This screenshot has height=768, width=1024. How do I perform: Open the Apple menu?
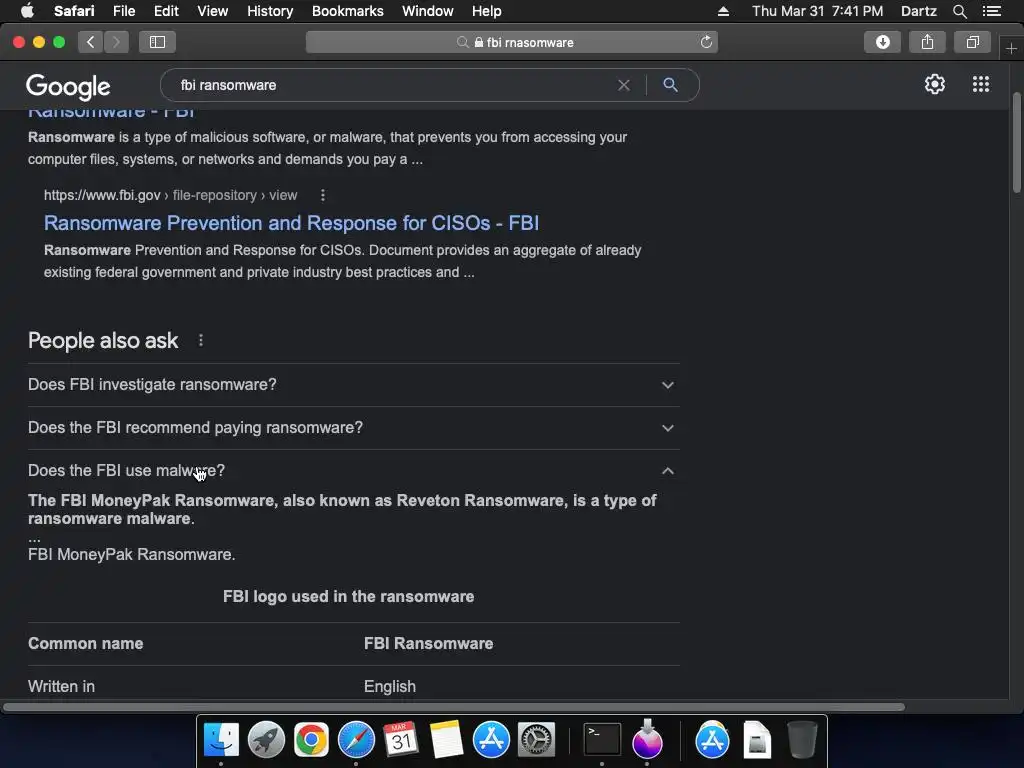pos(27,11)
